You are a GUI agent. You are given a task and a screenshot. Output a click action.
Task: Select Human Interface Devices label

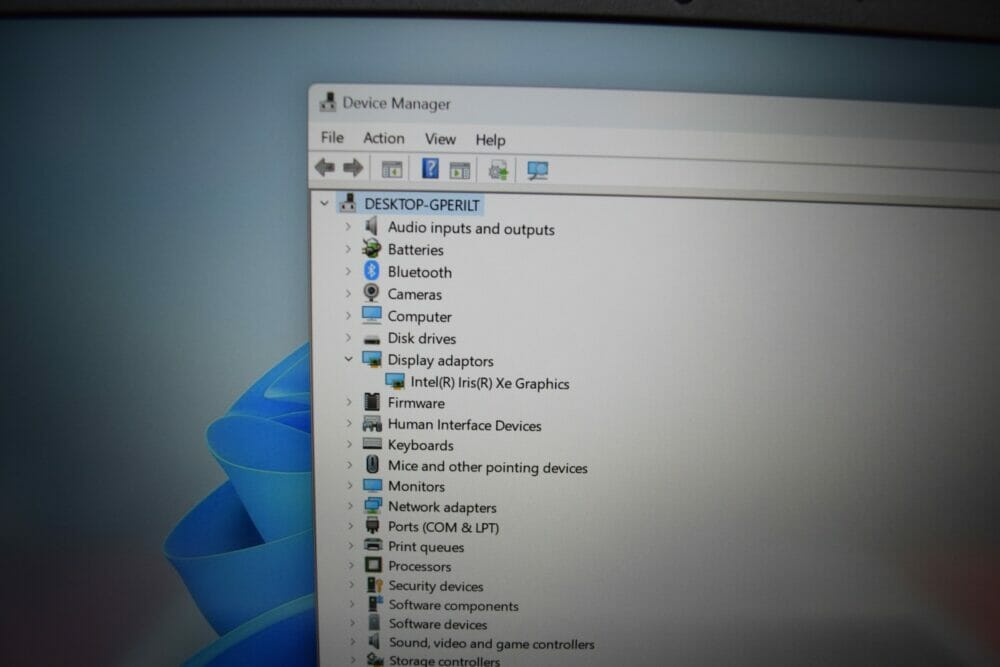pyautogui.click(x=464, y=425)
